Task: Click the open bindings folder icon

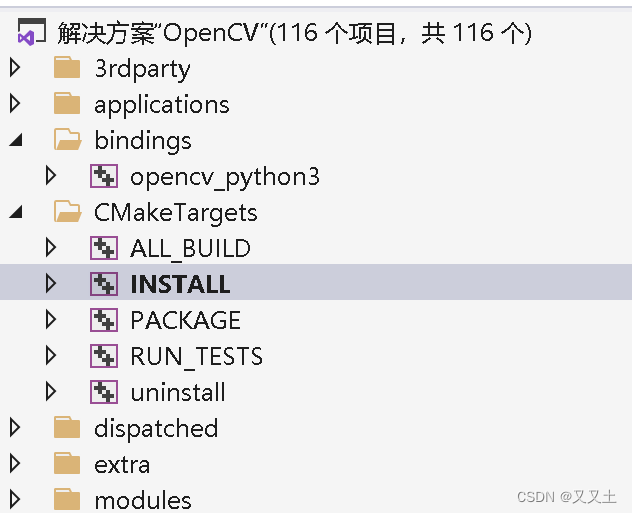Action: coord(68,139)
